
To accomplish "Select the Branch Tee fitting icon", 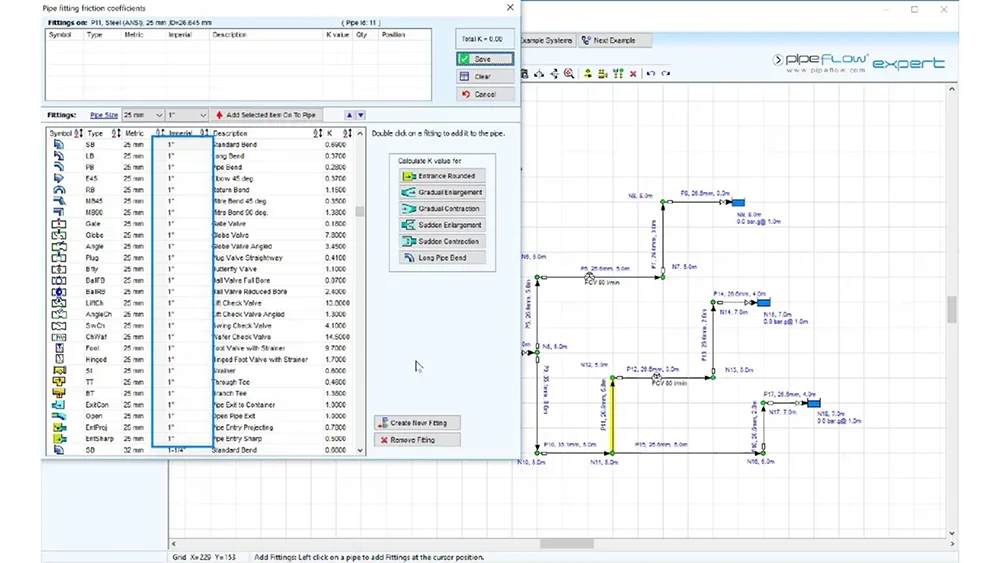I will pyautogui.click(x=59, y=393).
